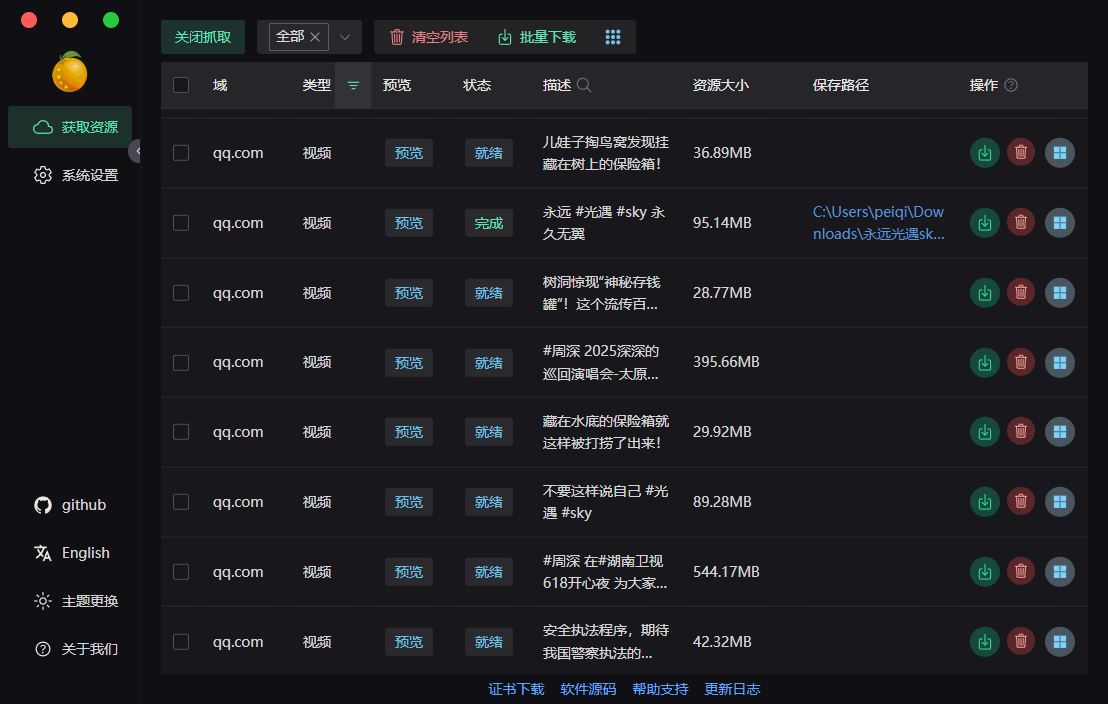Open saved file path for 95.14MB video
This screenshot has height=704, width=1108.
pyautogui.click(x=878, y=223)
